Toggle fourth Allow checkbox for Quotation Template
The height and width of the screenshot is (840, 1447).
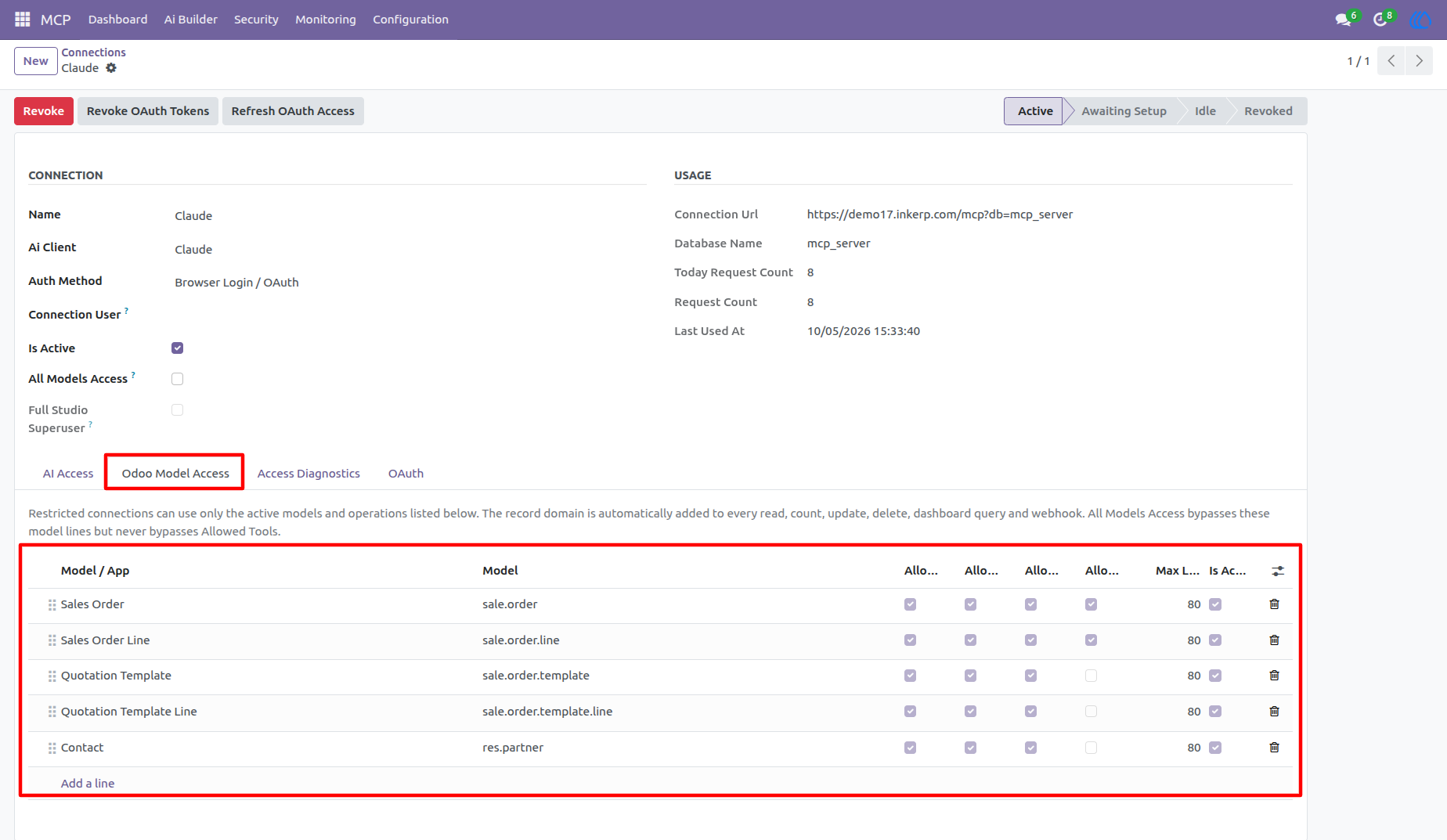(1091, 676)
